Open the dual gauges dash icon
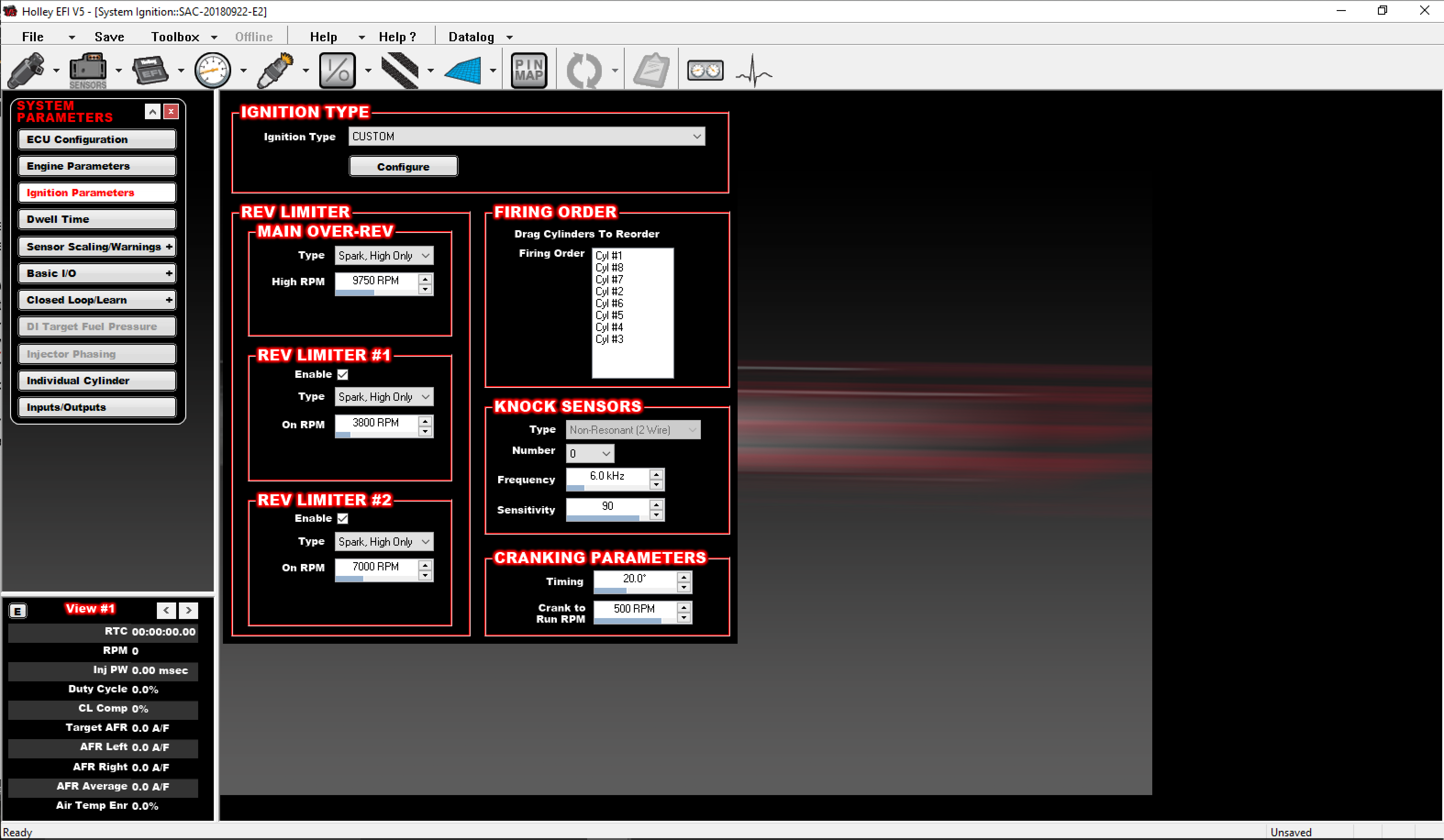 tap(705, 71)
